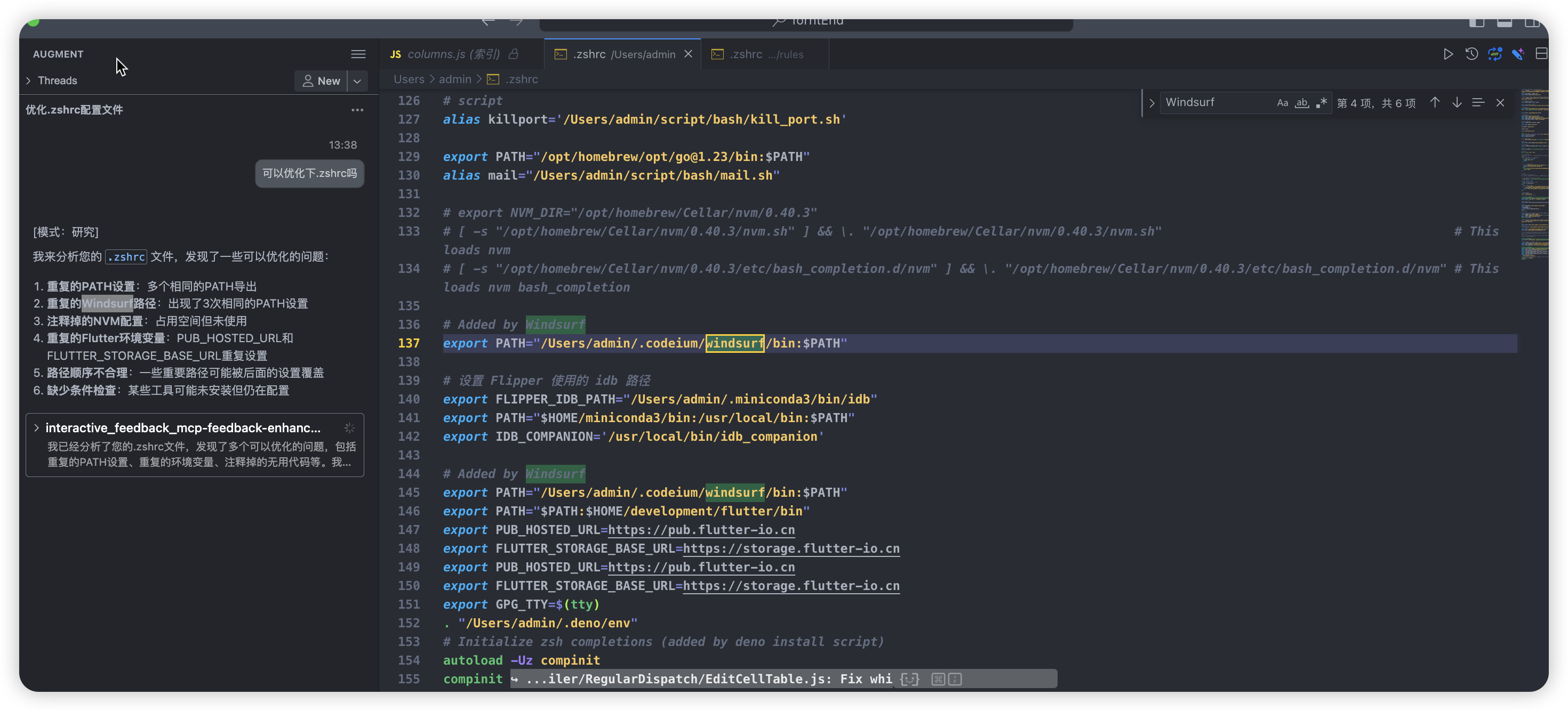Split the editor layout icon
The height and width of the screenshot is (711, 1568).
coord(1541,54)
